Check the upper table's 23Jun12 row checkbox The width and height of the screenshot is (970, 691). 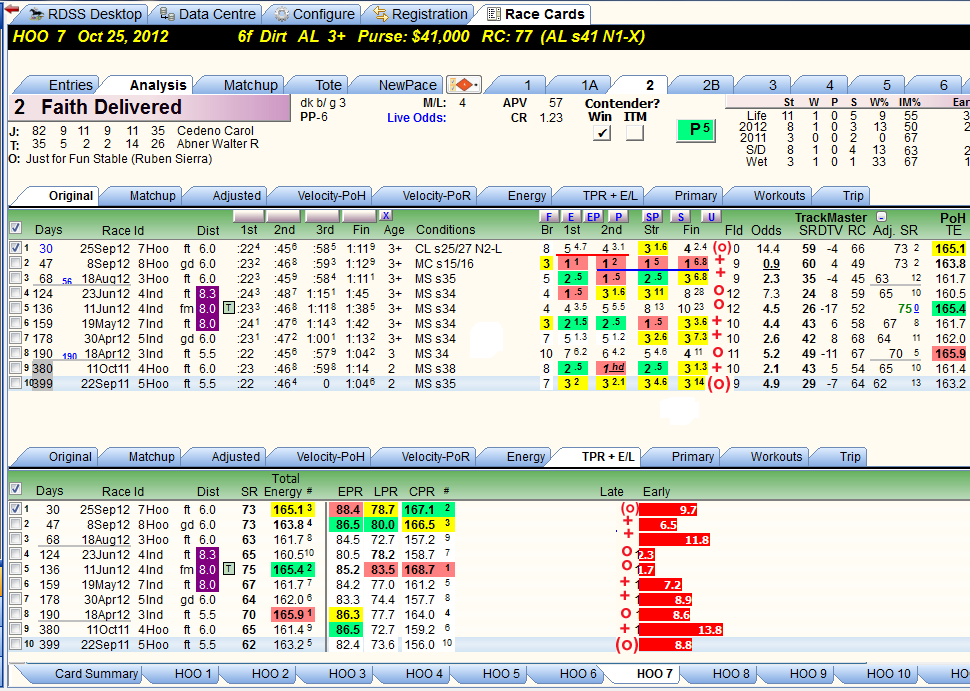point(15,293)
